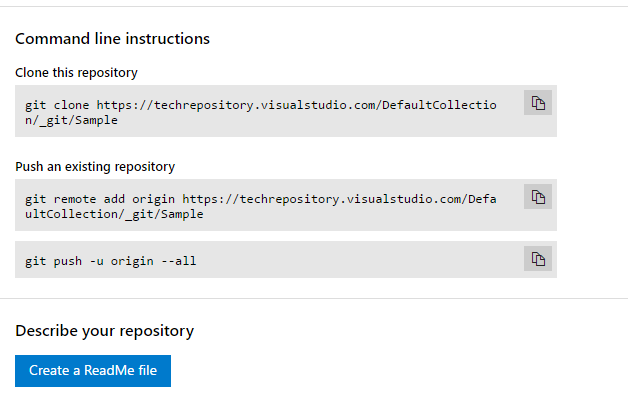
Task: Click inside the git remote add command box
Action: (x=270, y=205)
